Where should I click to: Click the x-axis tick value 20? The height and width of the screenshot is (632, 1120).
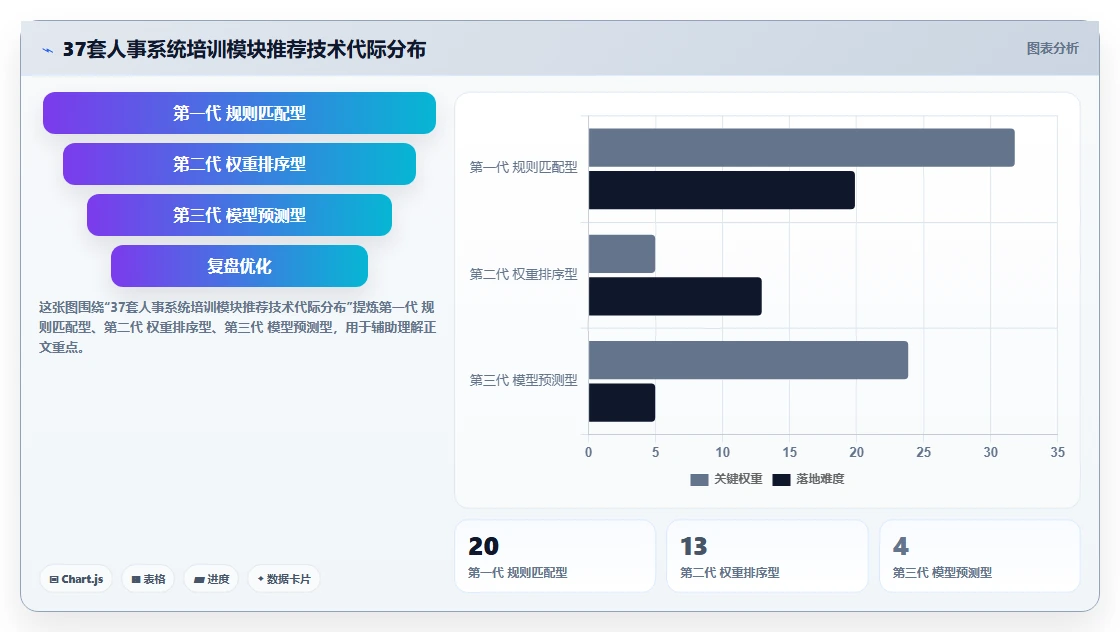856,452
